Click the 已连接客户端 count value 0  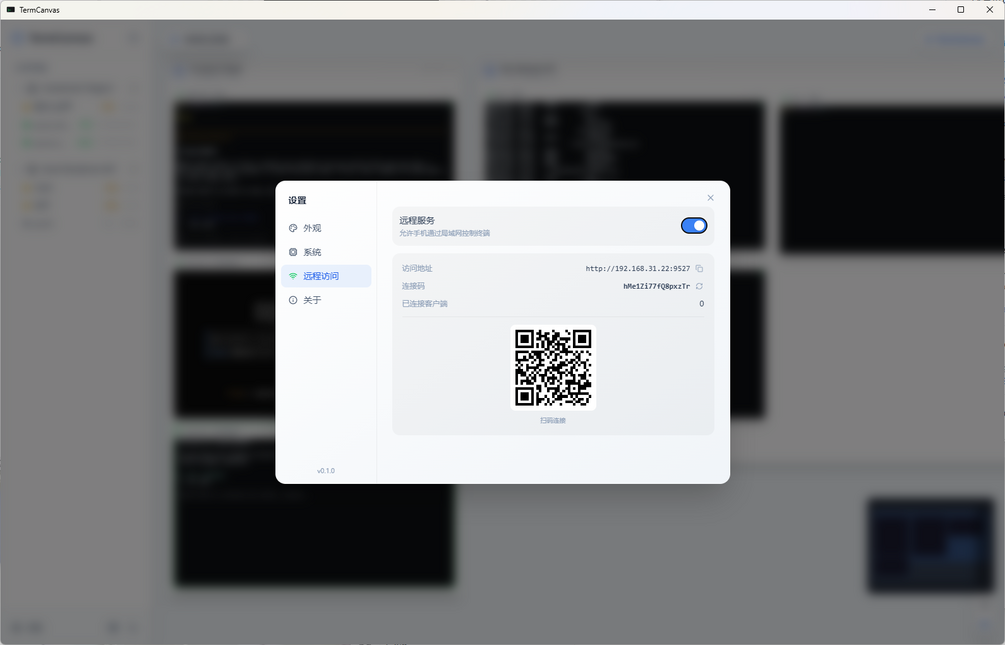click(x=701, y=304)
